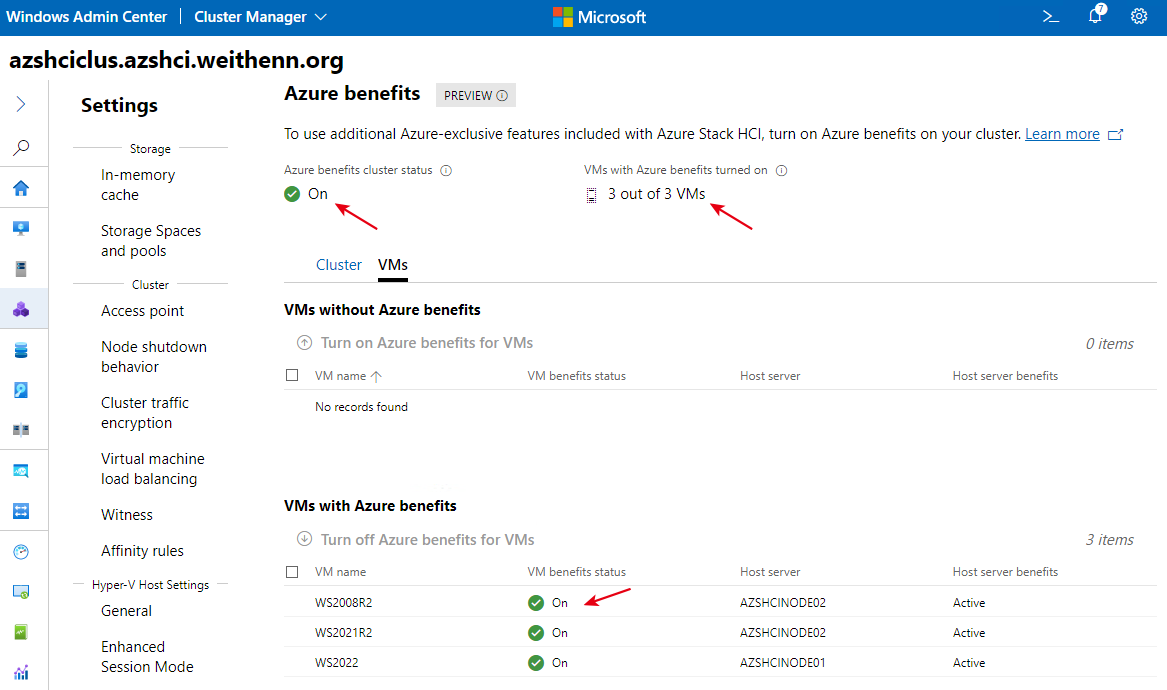
Task: Click the No records found message
Action: tap(361, 407)
